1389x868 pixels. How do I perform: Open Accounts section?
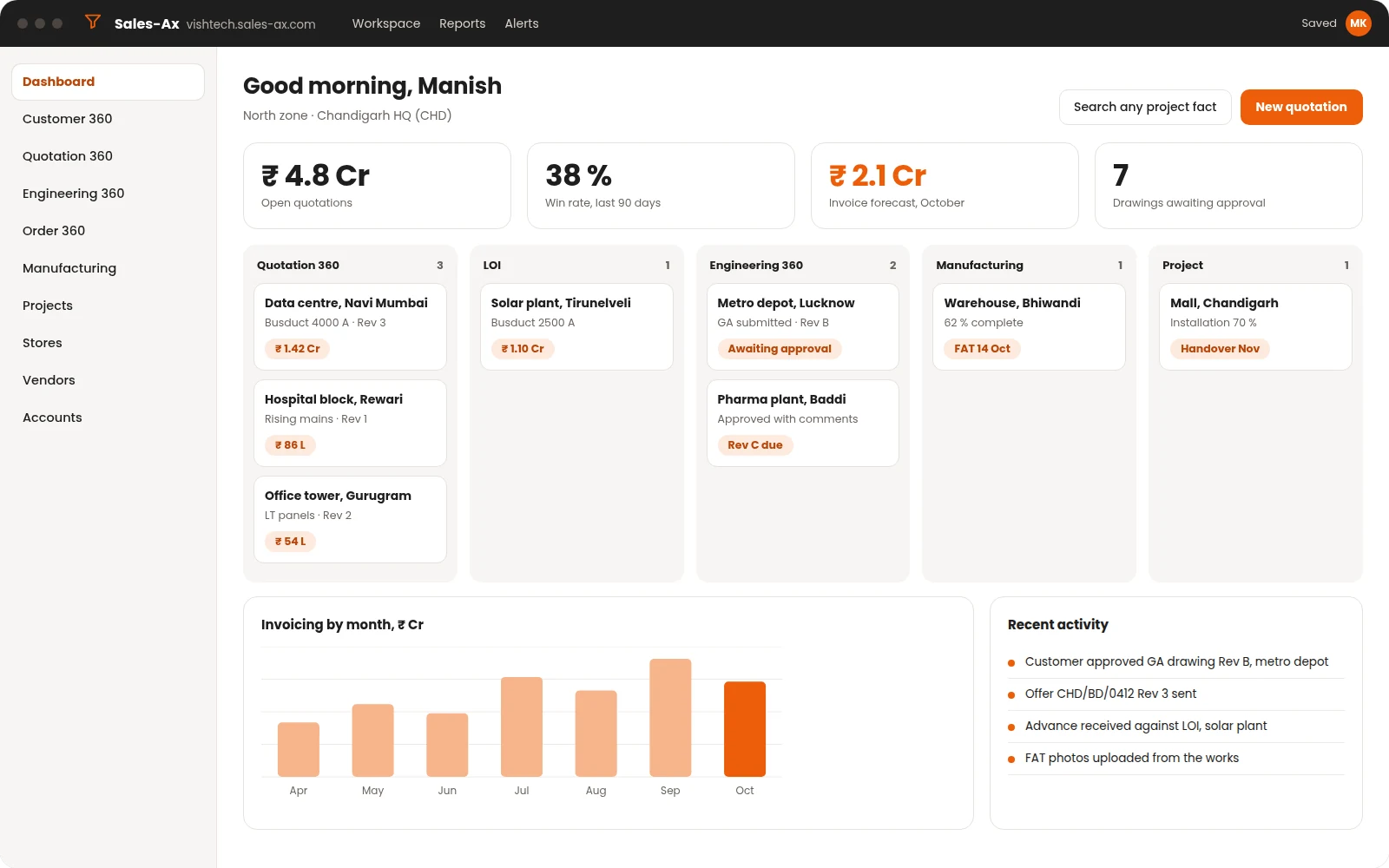[108, 418]
